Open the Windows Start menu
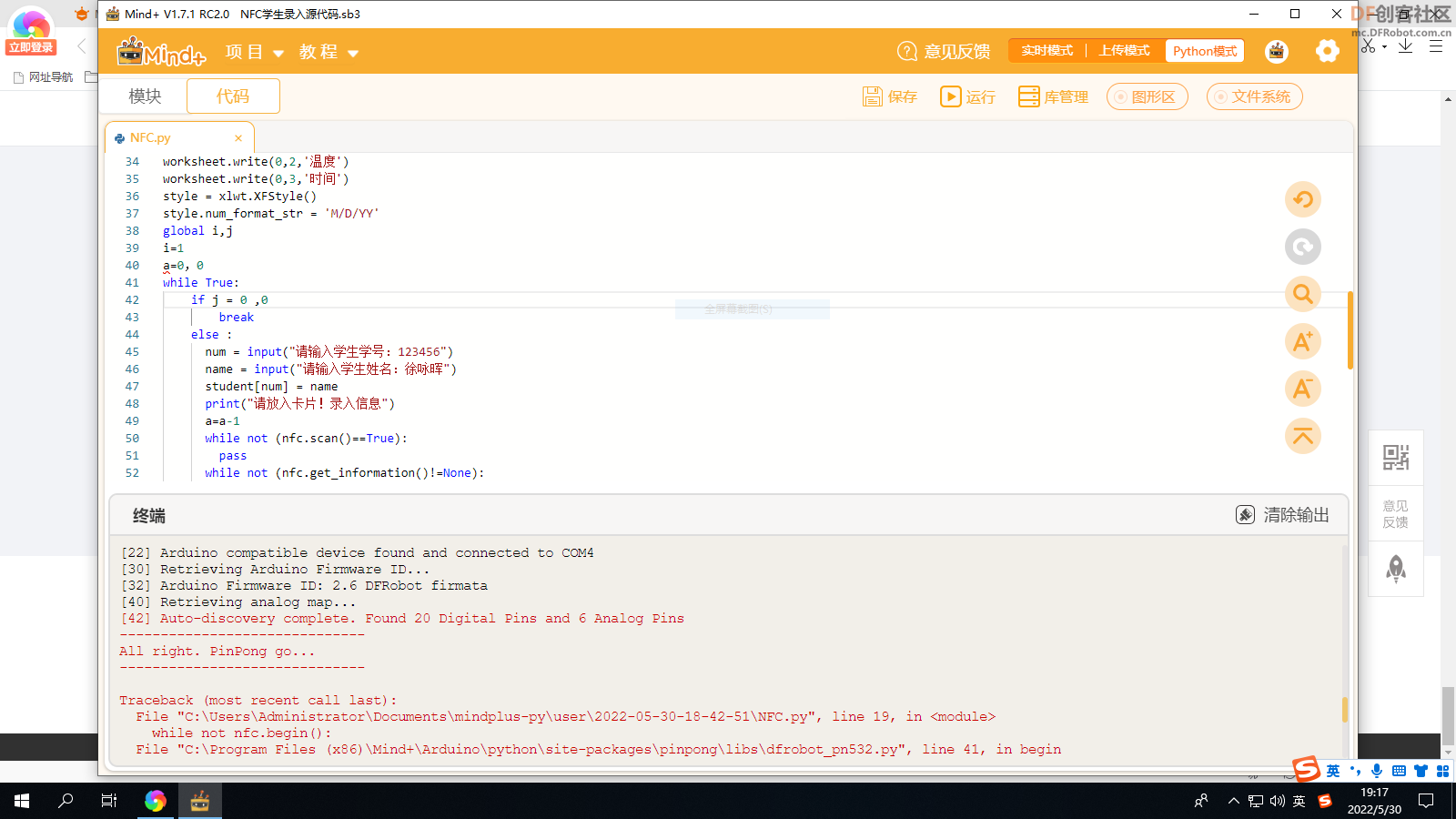1456x819 pixels. tap(22, 801)
